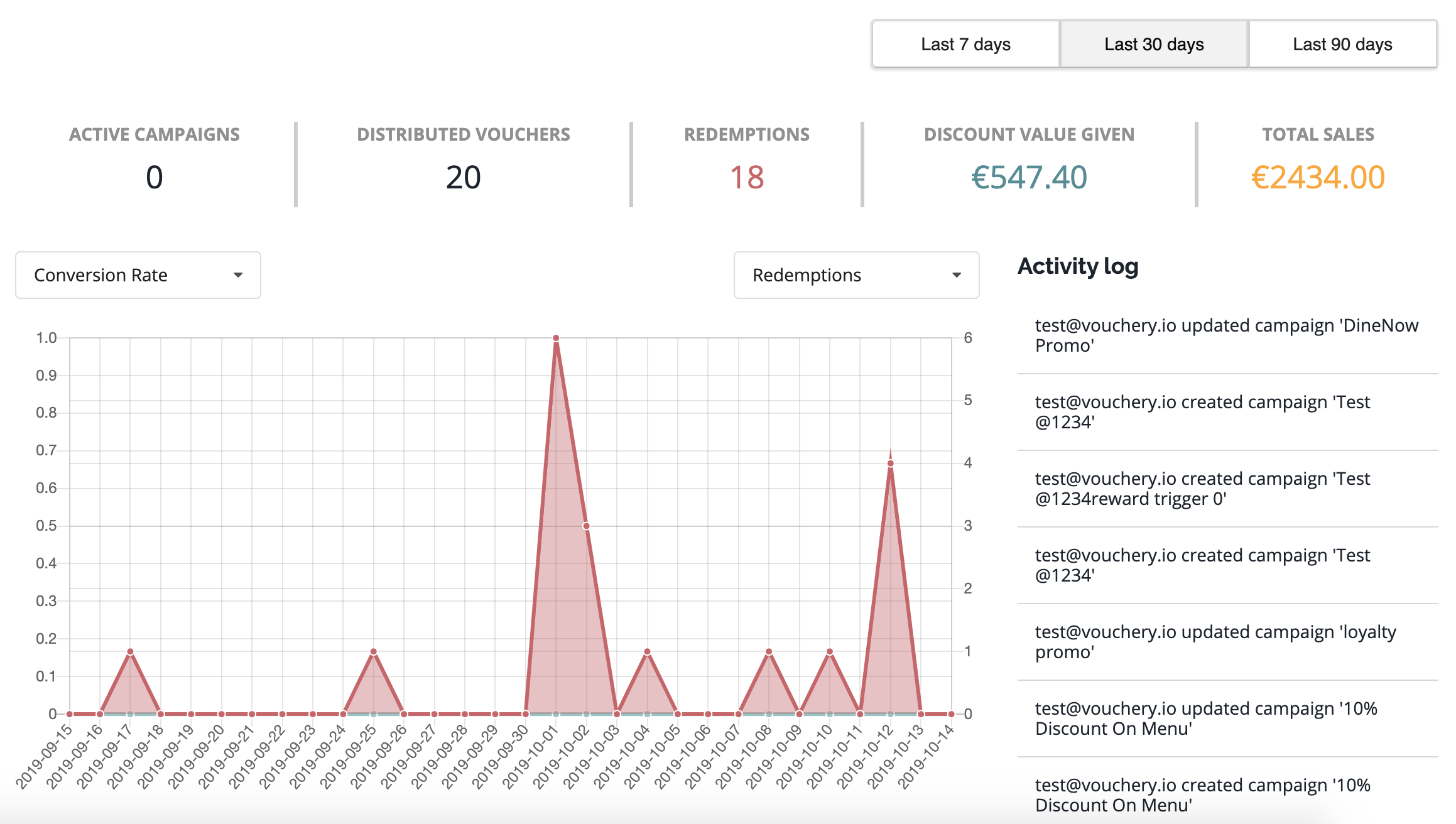The width and height of the screenshot is (1456, 824).
Task: Click the 2019-10-12 data point
Action: point(890,463)
